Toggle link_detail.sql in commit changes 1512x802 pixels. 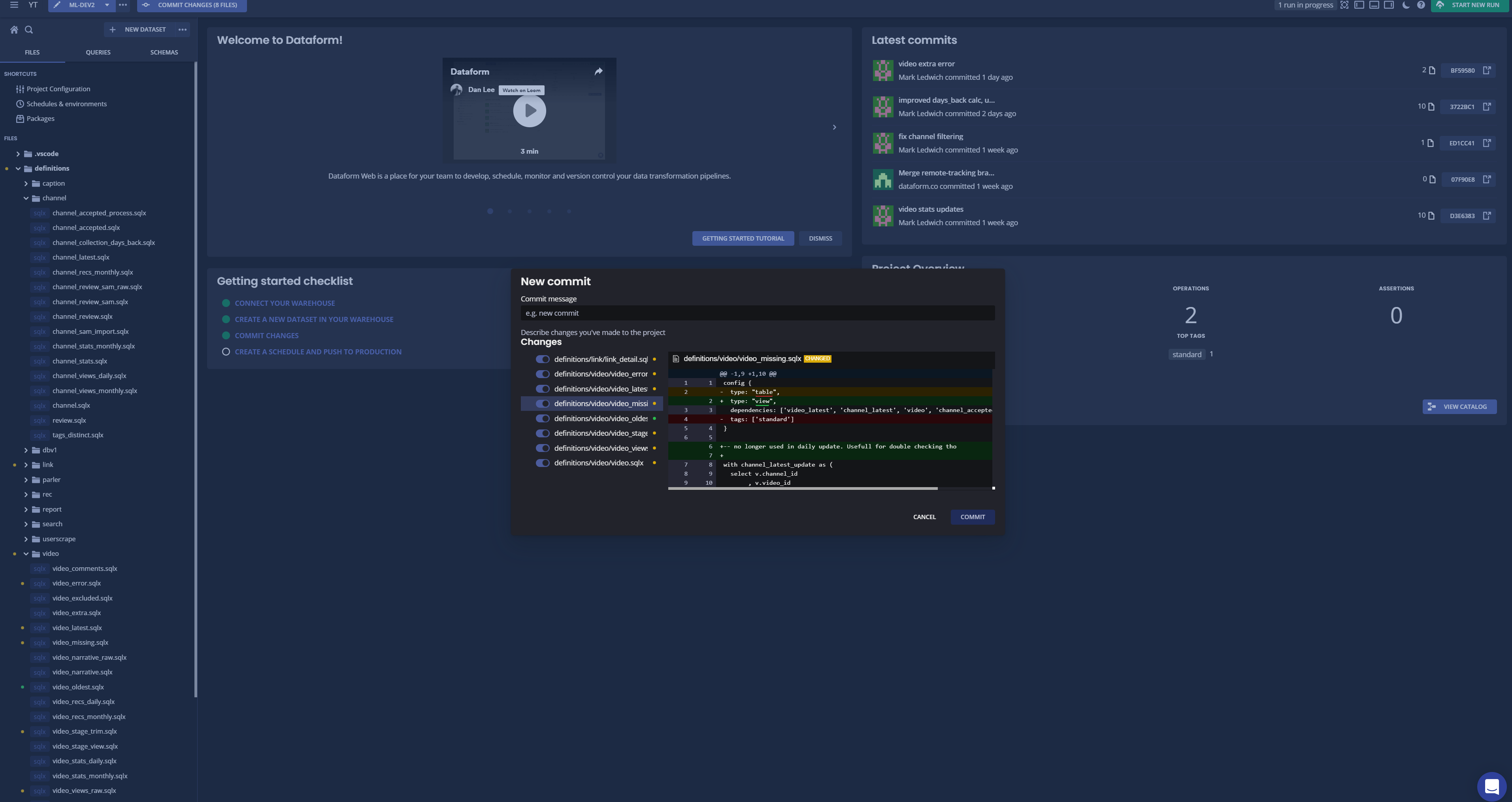542,360
